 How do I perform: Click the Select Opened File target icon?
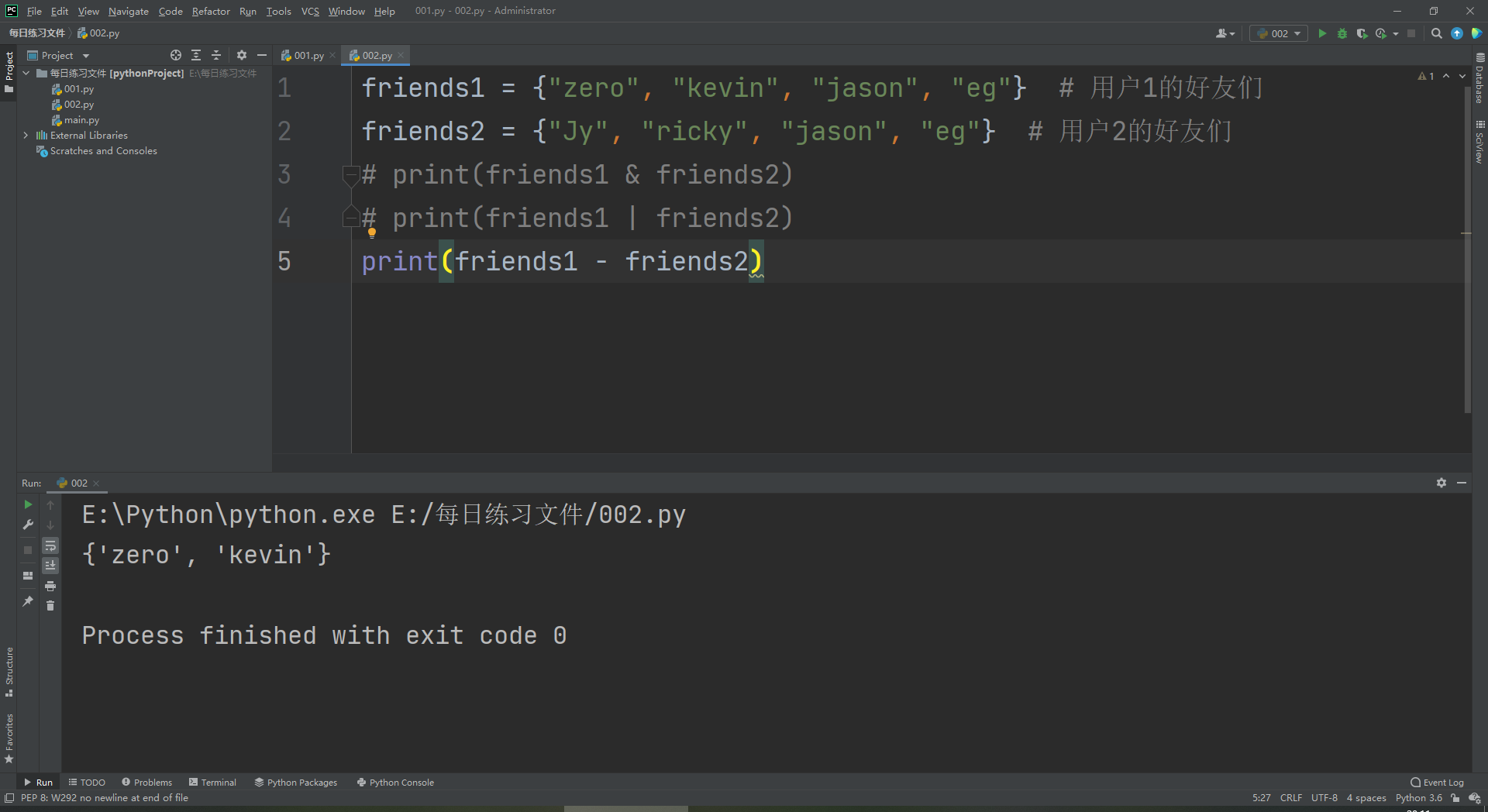point(176,55)
